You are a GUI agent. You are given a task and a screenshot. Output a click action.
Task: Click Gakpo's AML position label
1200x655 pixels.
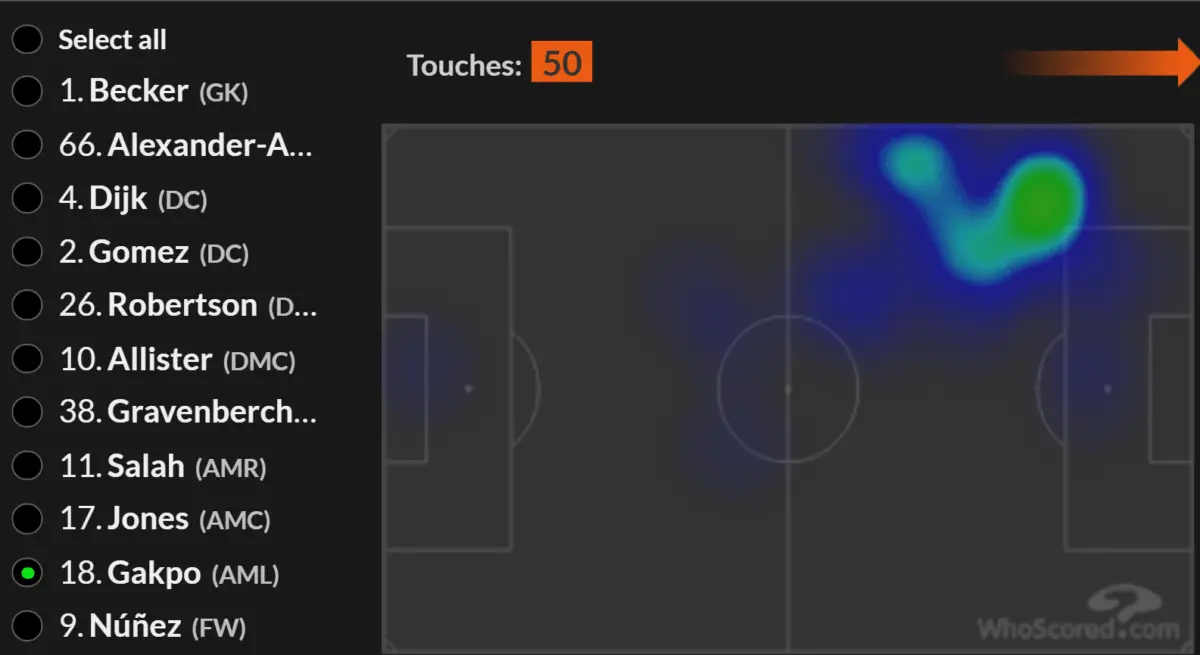click(243, 575)
